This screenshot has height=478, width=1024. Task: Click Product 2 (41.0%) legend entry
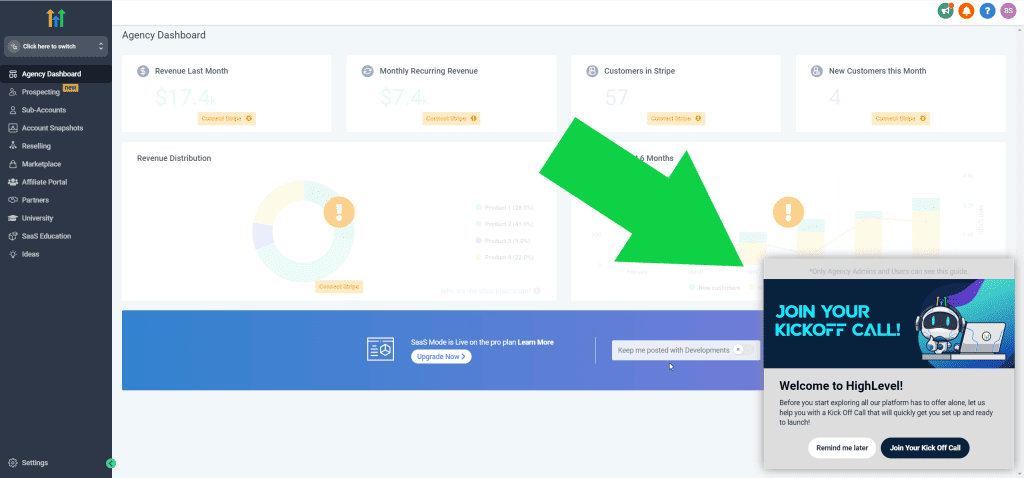505,224
